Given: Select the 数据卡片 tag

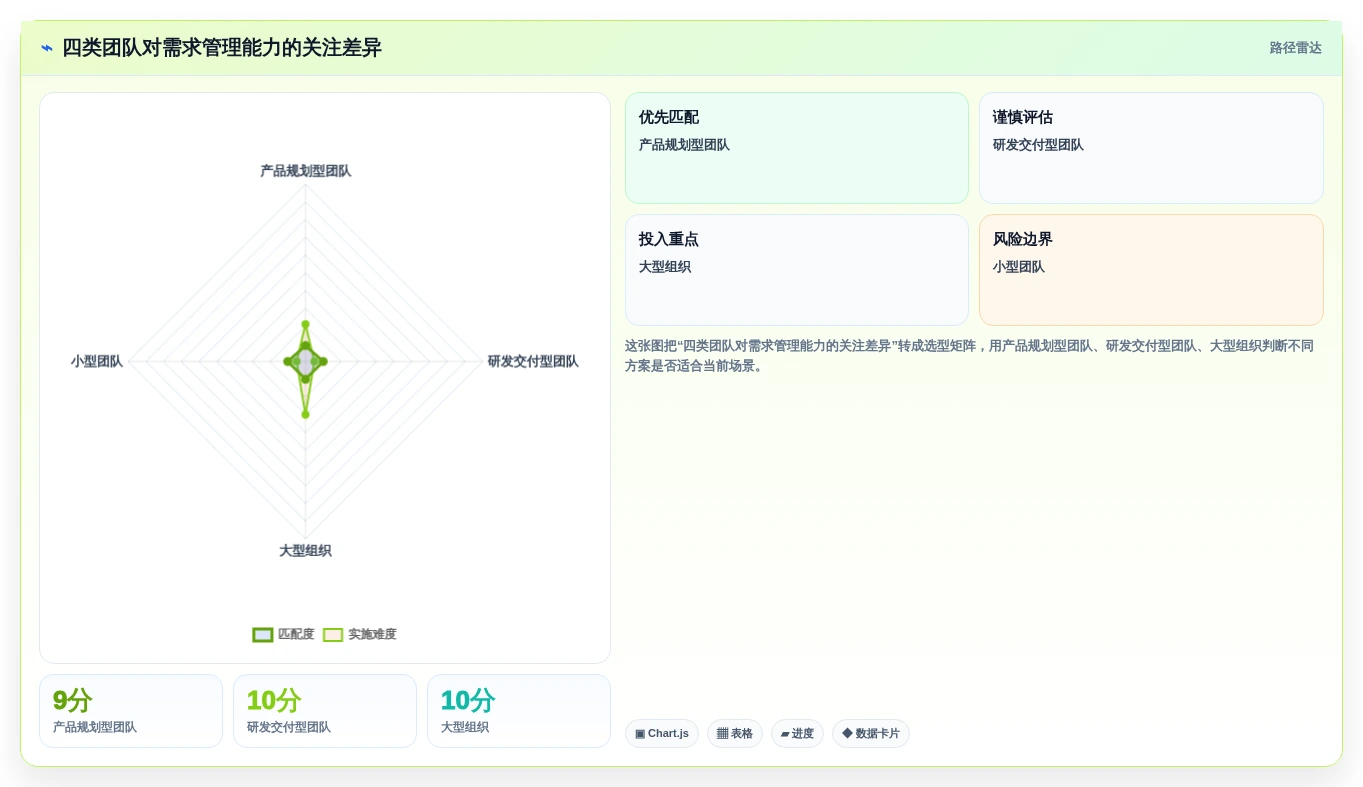Looking at the screenshot, I should pyautogui.click(x=871, y=733).
